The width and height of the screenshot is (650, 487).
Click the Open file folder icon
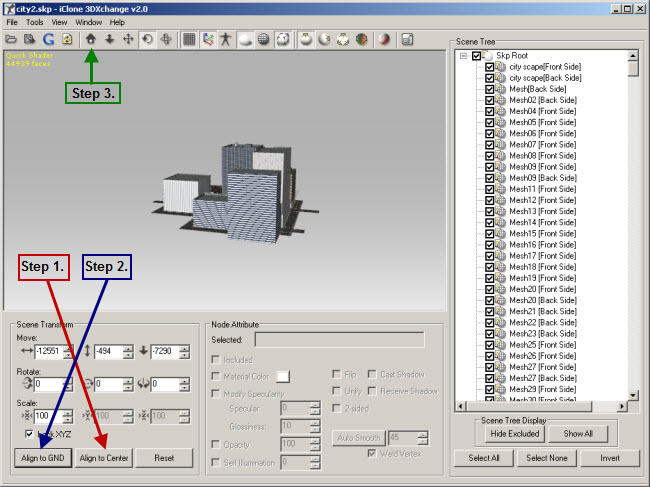11,39
